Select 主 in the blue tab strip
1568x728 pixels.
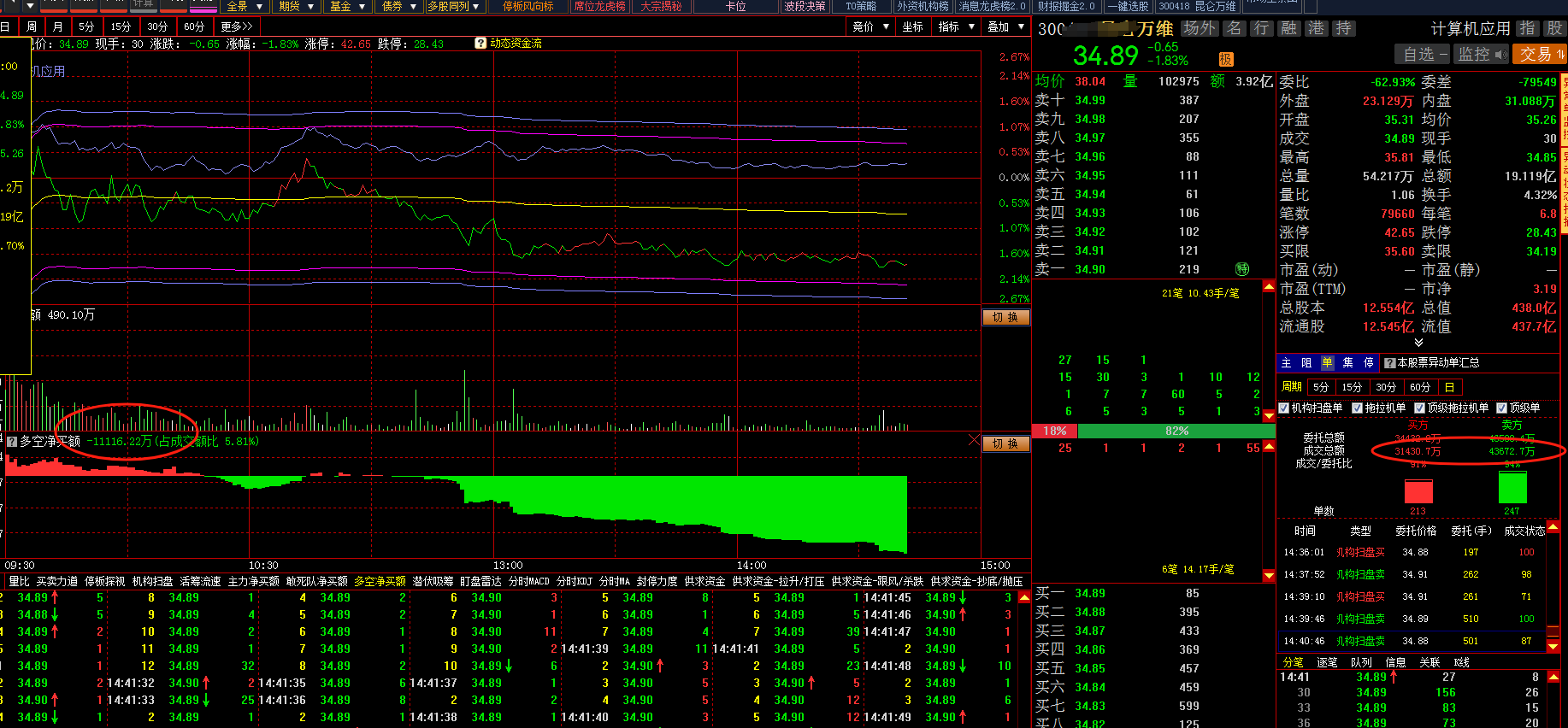pyautogui.click(x=1286, y=363)
